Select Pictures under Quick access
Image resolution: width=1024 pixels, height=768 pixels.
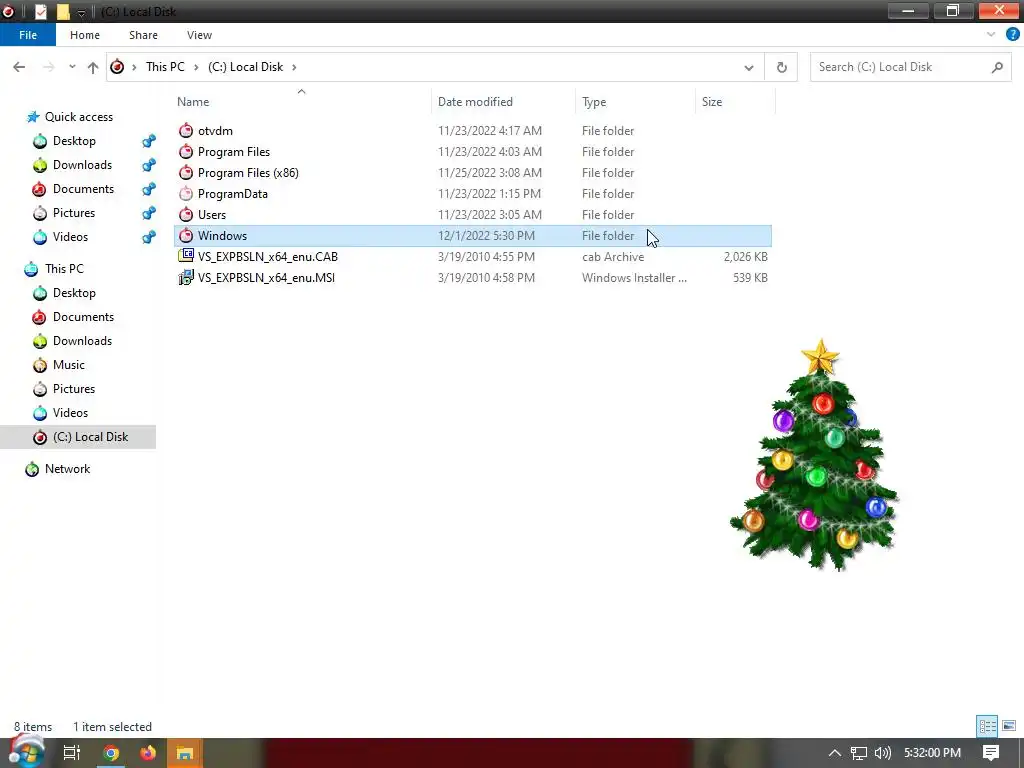(74, 213)
